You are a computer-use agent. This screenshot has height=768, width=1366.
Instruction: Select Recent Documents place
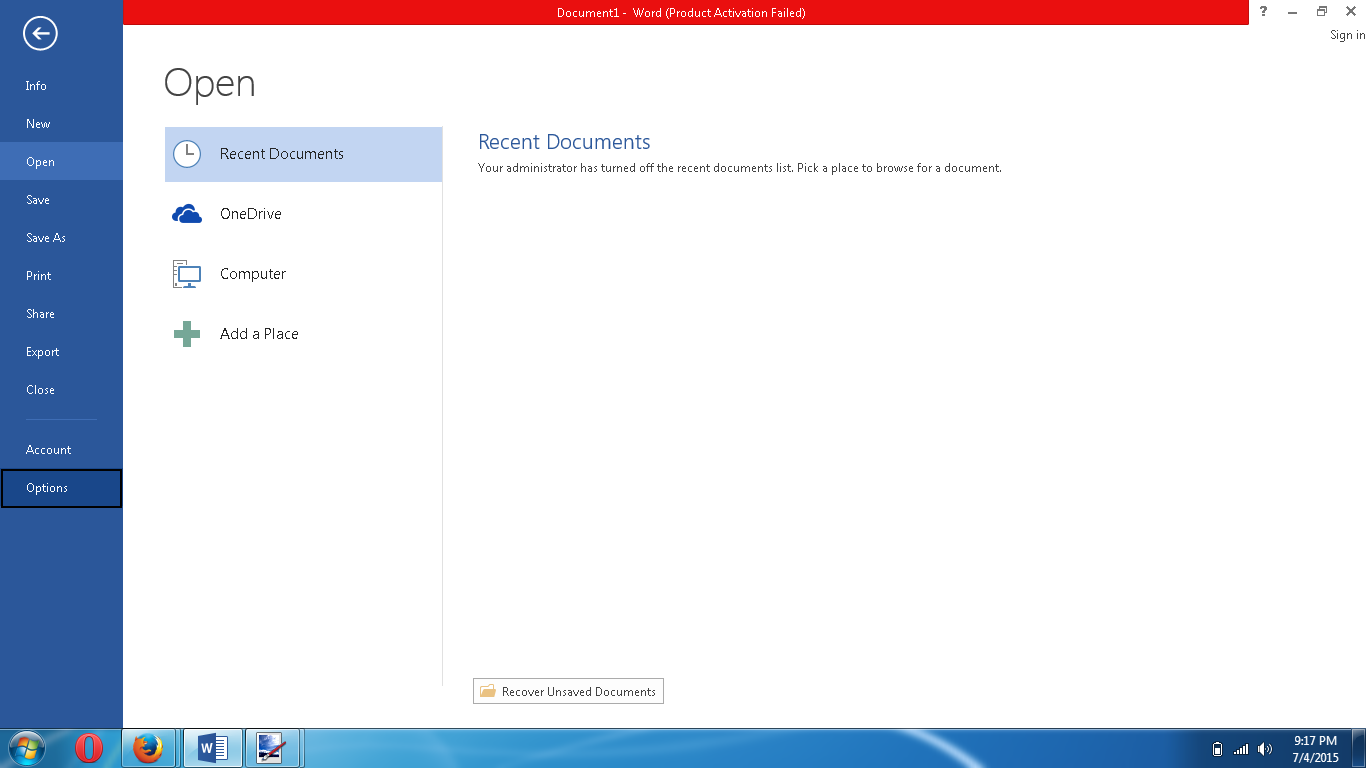tap(303, 154)
